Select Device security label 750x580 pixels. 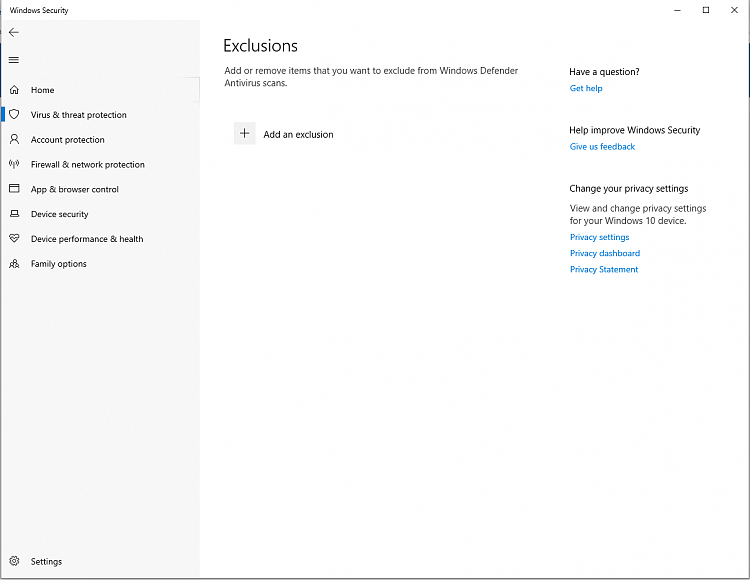60,214
